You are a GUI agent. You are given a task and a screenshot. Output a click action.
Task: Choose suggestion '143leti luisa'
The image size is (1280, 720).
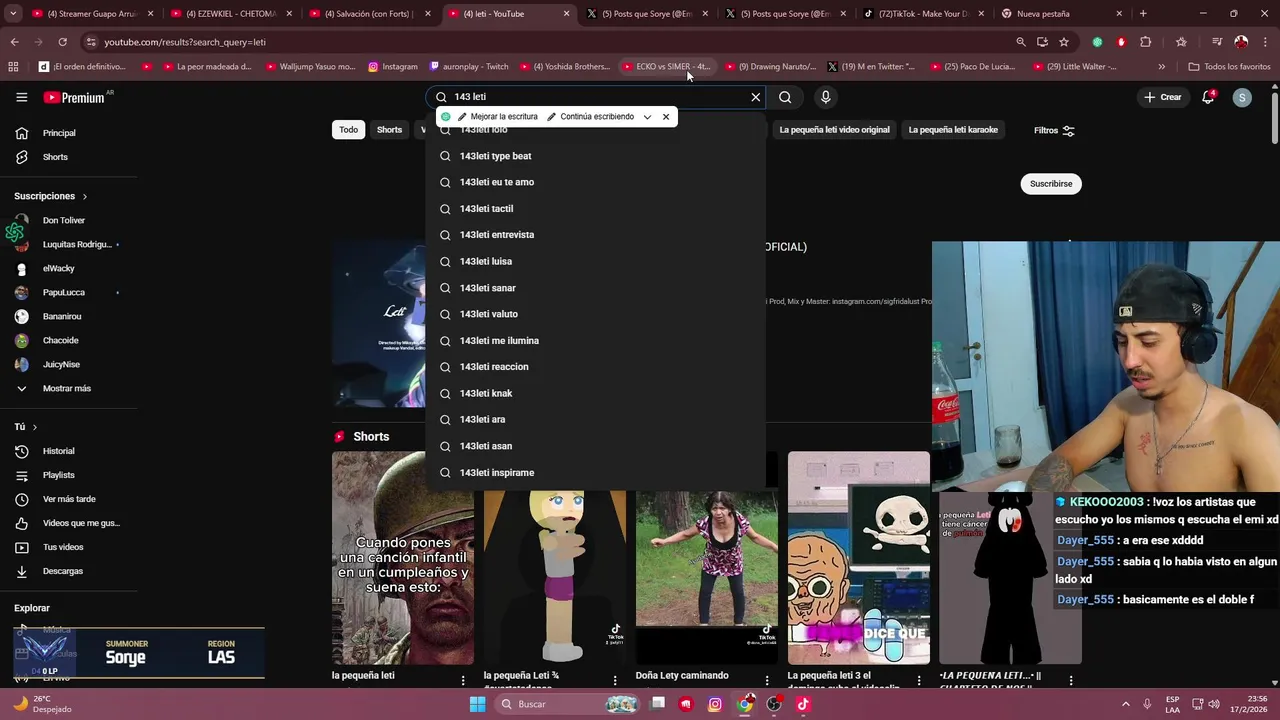595,261
